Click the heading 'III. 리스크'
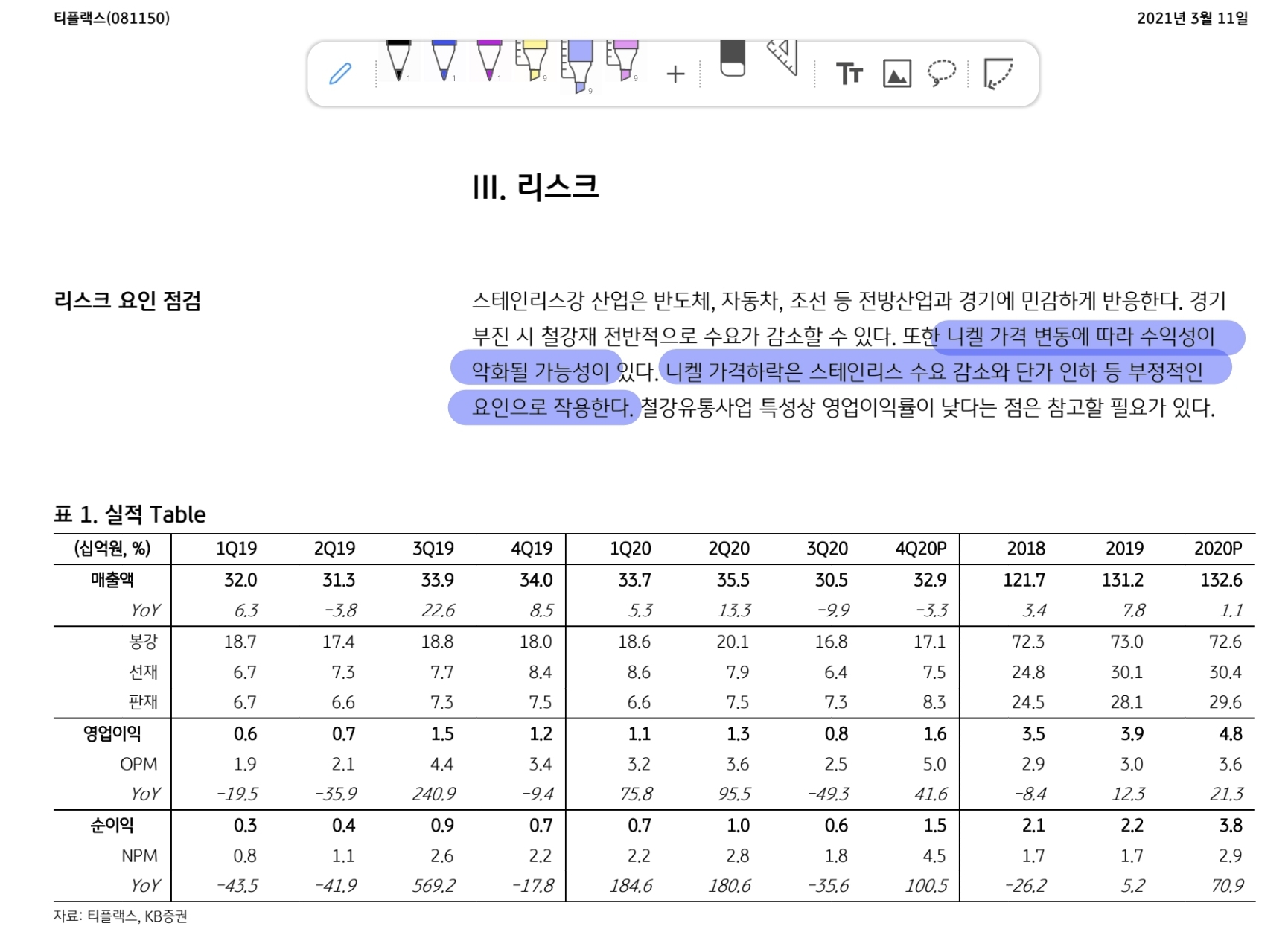This screenshot has height=944, width=1288. pyautogui.click(x=535, y=186)
